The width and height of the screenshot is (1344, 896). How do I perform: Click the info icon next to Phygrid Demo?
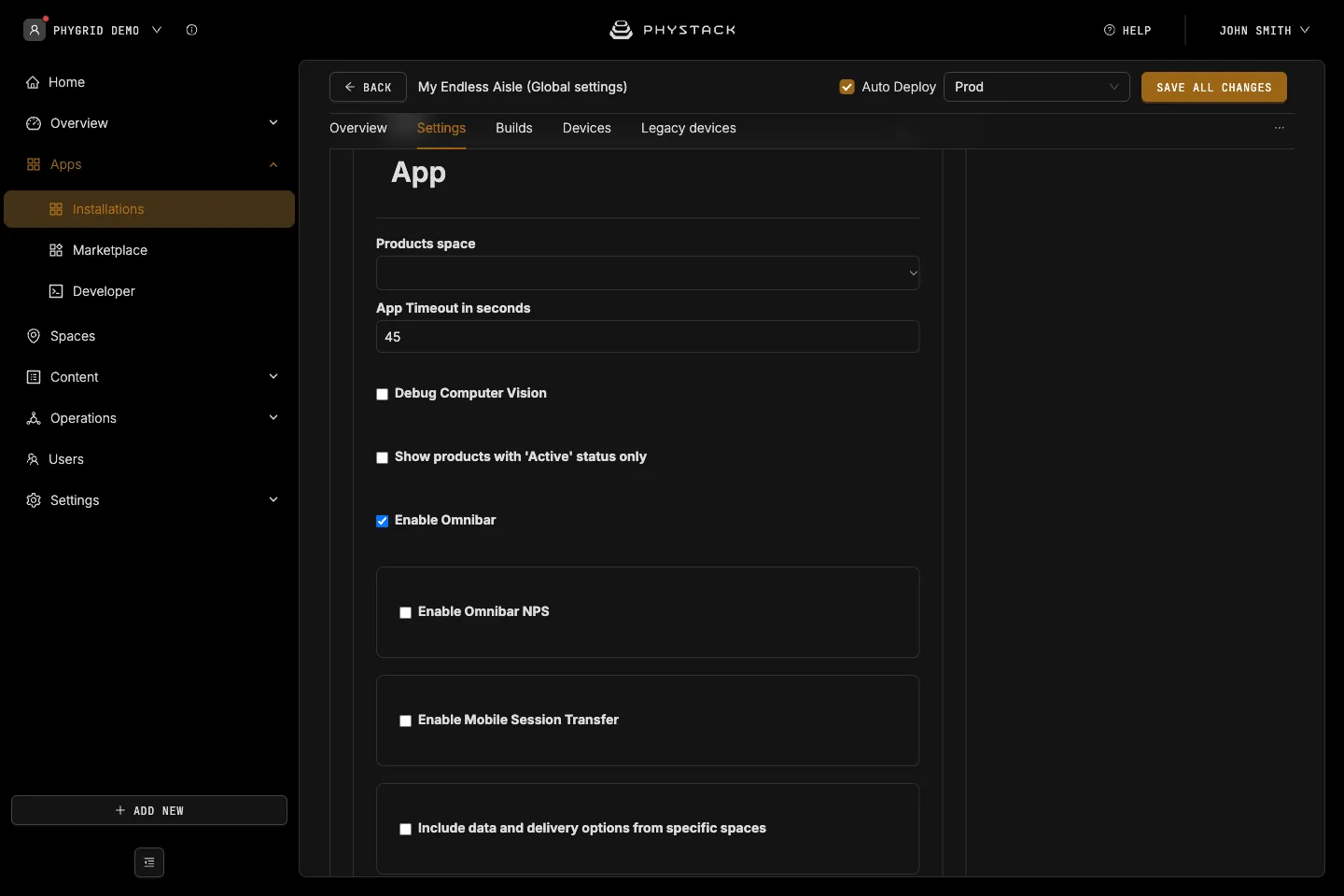coord(191,30)
